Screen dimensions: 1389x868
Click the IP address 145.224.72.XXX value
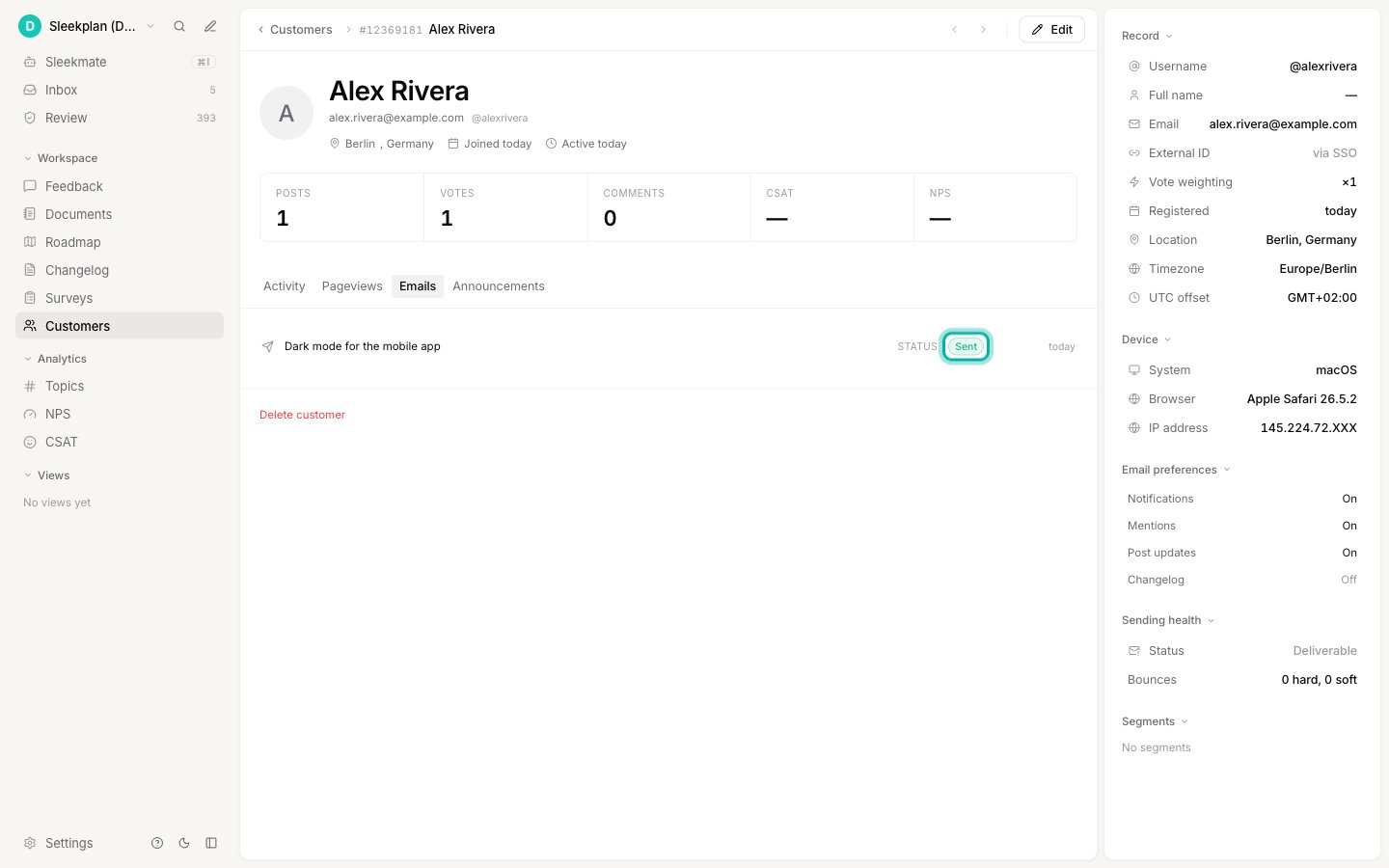(1308, 428)
